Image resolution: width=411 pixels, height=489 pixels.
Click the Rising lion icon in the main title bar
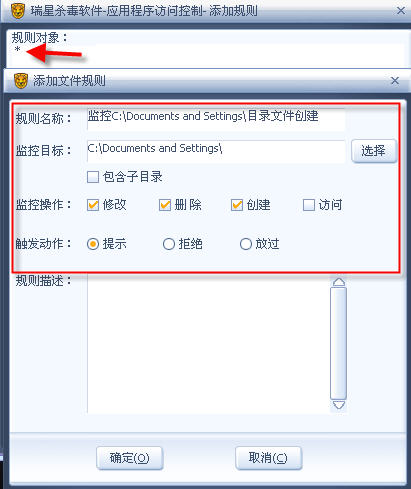[18, 11]
